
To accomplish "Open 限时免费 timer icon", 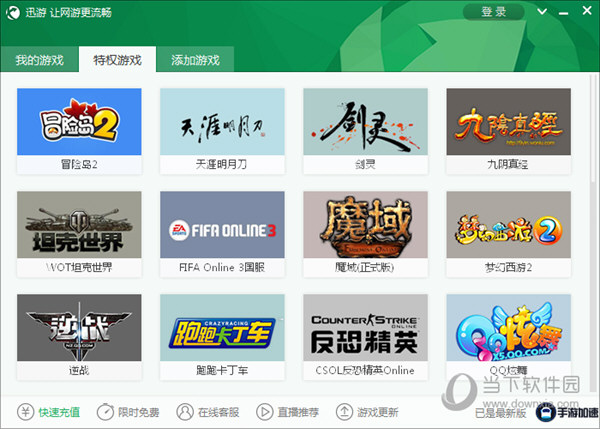I will pos(105,412).
